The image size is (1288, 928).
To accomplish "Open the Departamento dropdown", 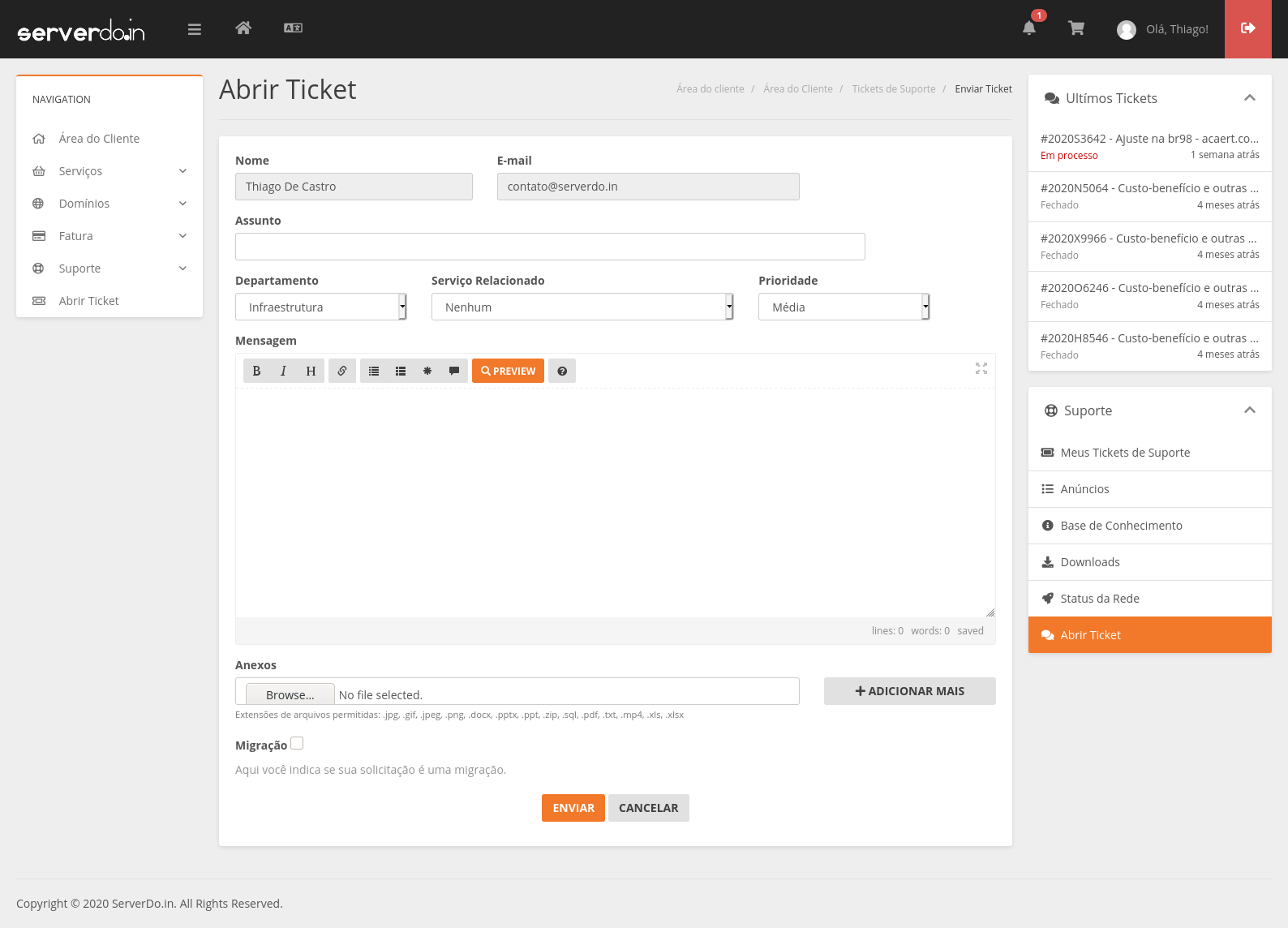I will tap(320, 307).
